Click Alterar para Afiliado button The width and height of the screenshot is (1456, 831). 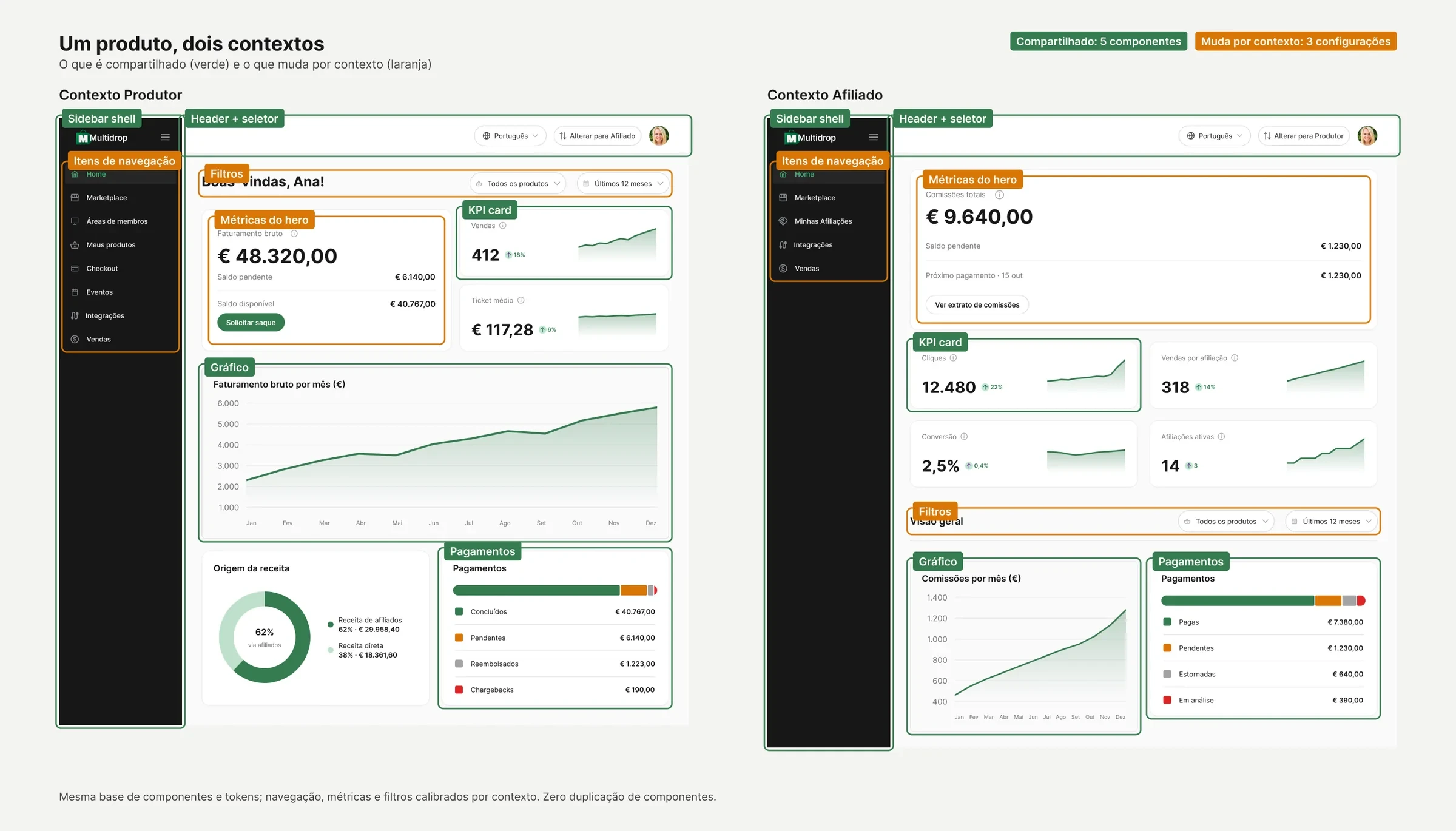pyautogui.click(x=598, y=136)
